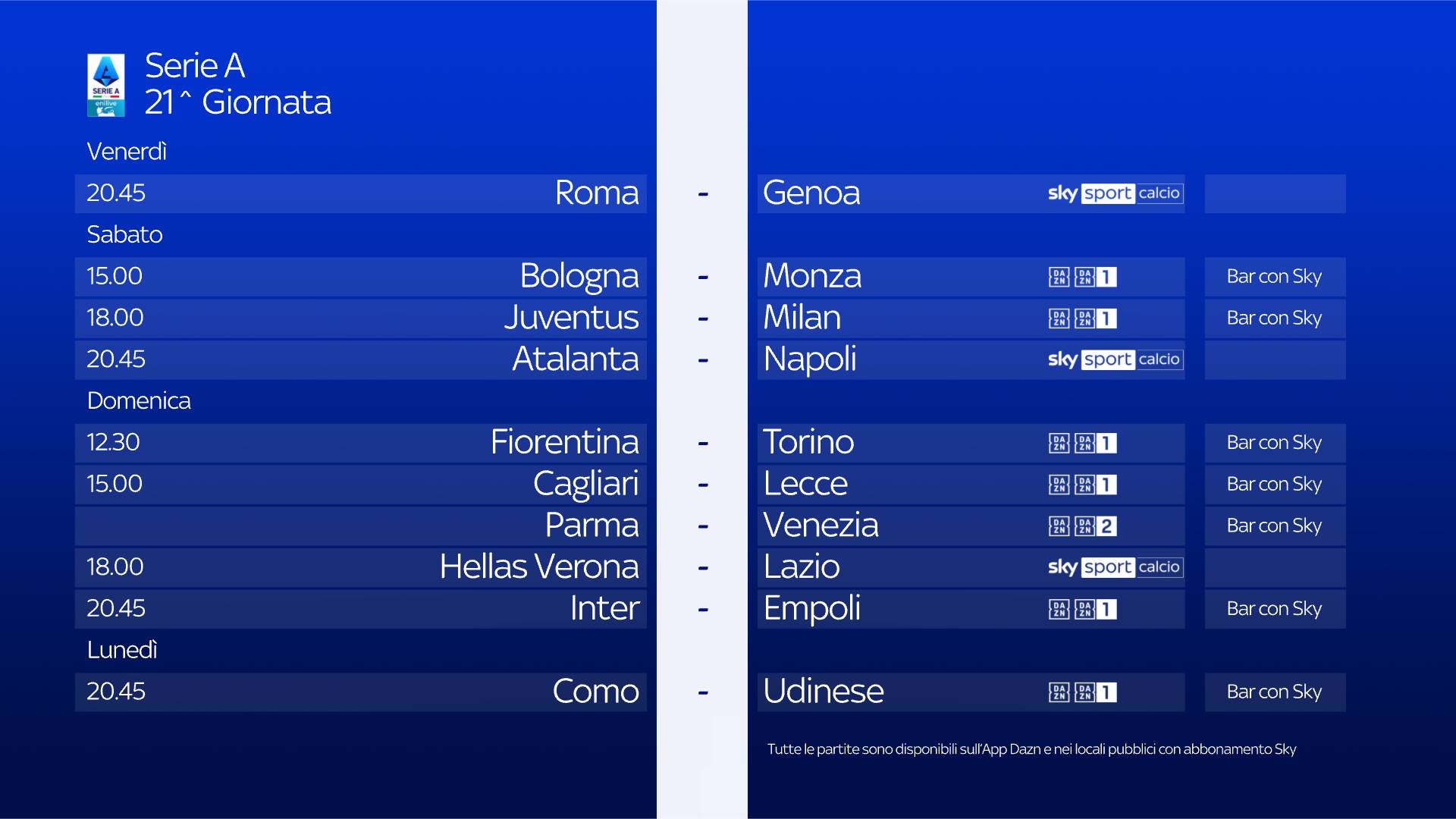
Task: Select the Venerdì day heading
Action: point(127,152)
